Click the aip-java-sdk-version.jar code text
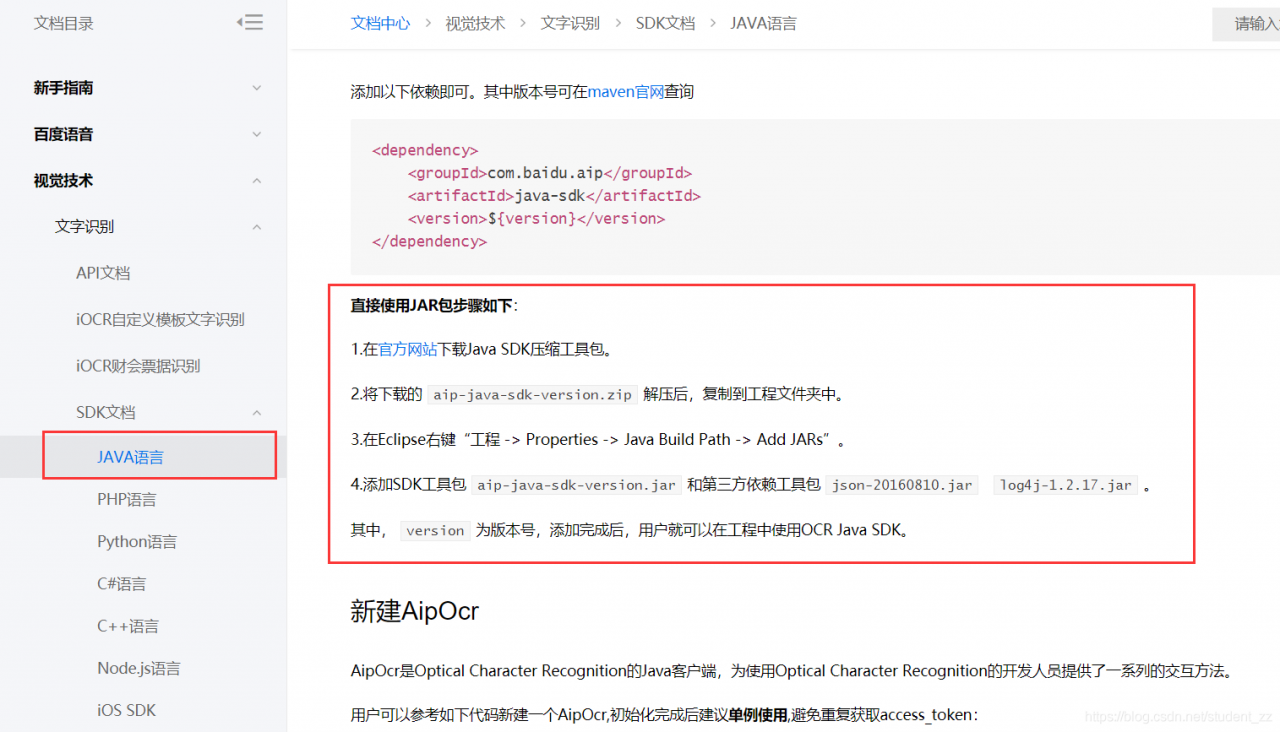The width and height of the screenshot is (1280, 732). 576,485
